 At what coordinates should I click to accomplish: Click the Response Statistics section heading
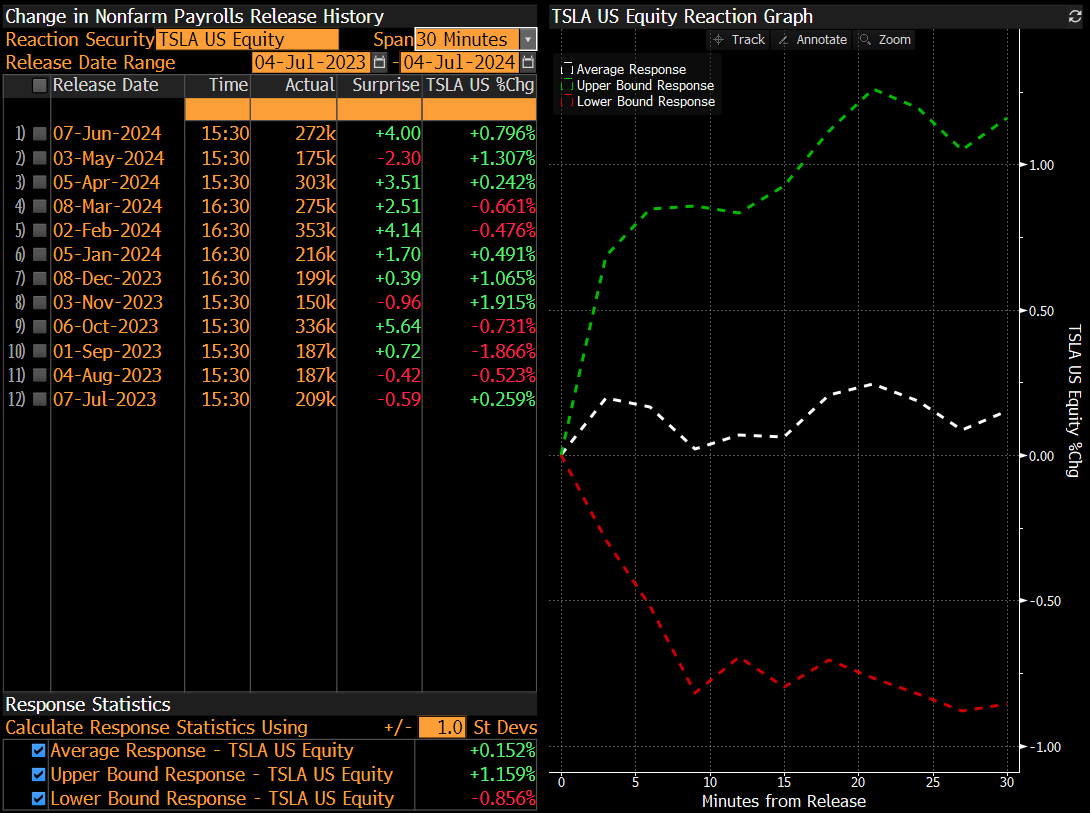click(88, 705)
